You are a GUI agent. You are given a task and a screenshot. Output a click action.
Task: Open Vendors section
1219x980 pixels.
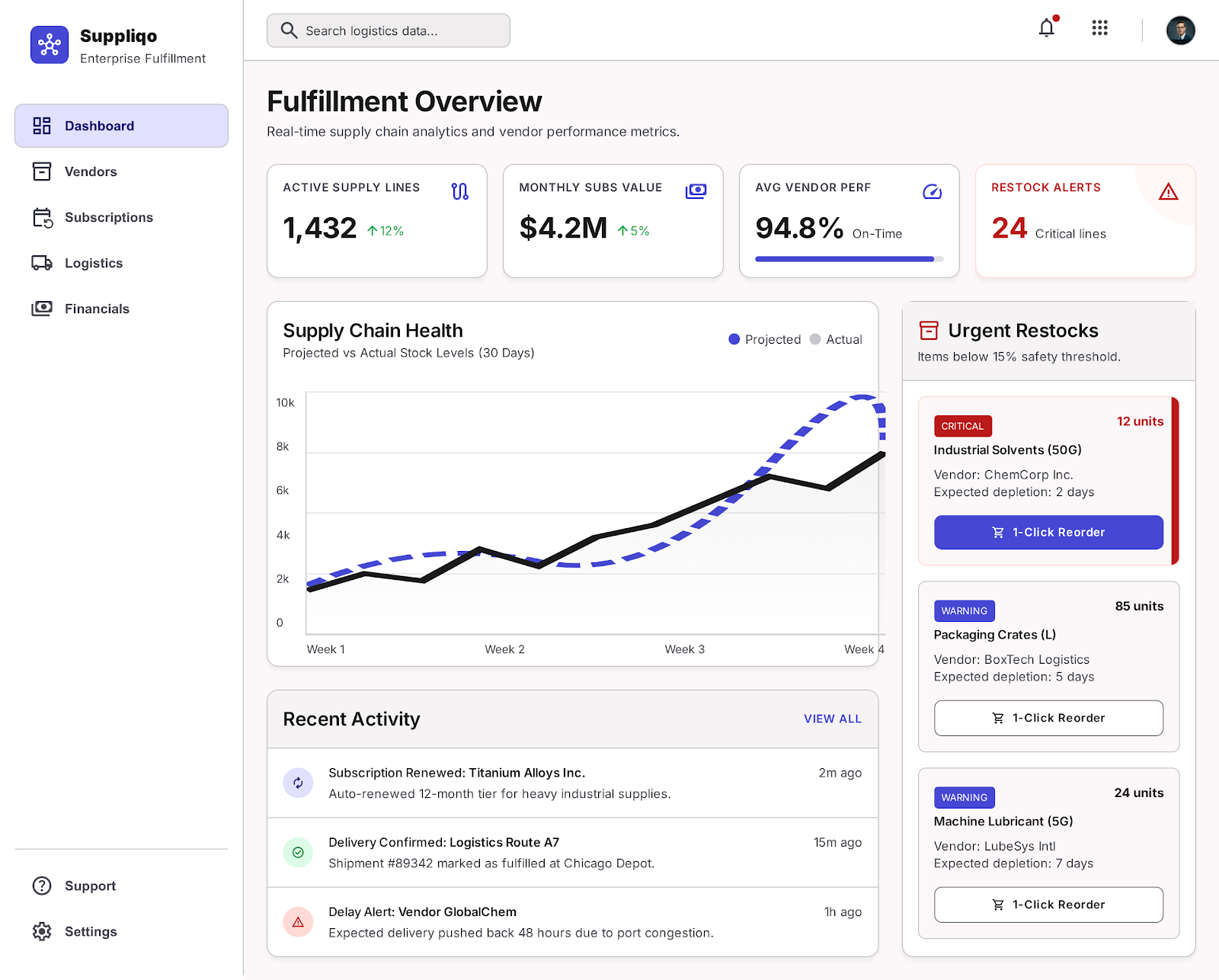(121, 171)
